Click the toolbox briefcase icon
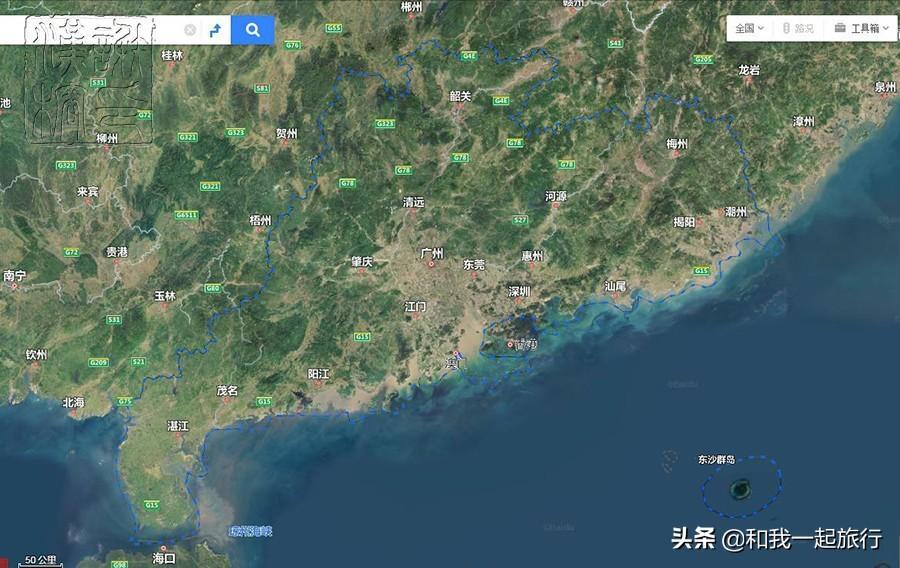The image size is (900, 568). (x=840, y=28)
